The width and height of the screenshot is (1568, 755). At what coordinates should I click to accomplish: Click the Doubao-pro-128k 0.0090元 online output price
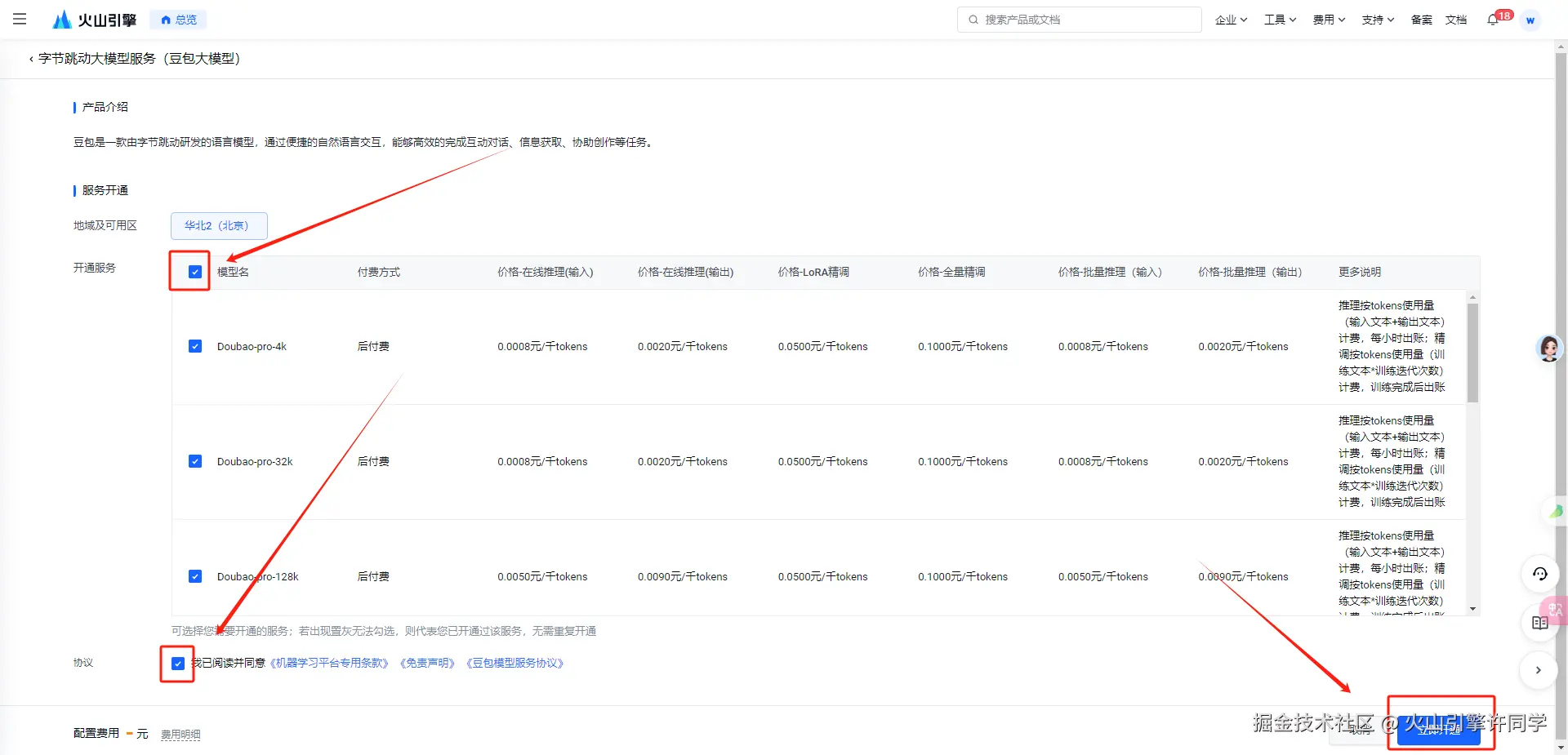point(683,576)
